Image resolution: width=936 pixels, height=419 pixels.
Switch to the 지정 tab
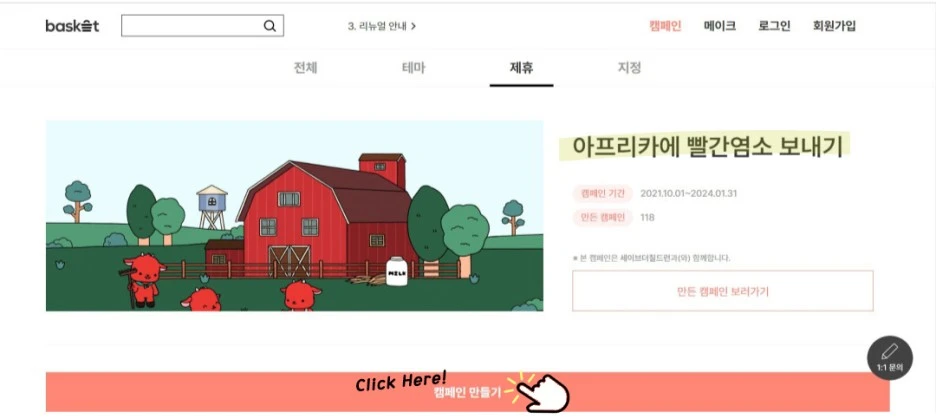click(629, 67)
